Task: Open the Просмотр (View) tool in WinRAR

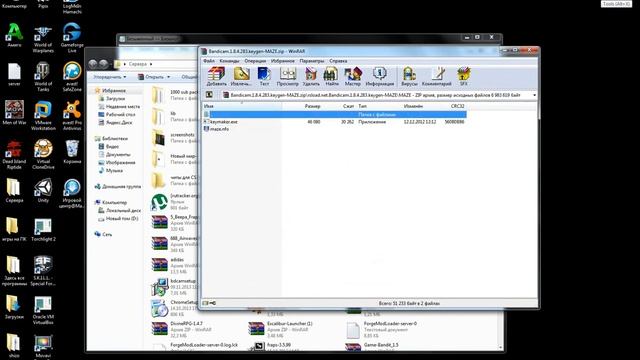Action: (x=287, y=76)
